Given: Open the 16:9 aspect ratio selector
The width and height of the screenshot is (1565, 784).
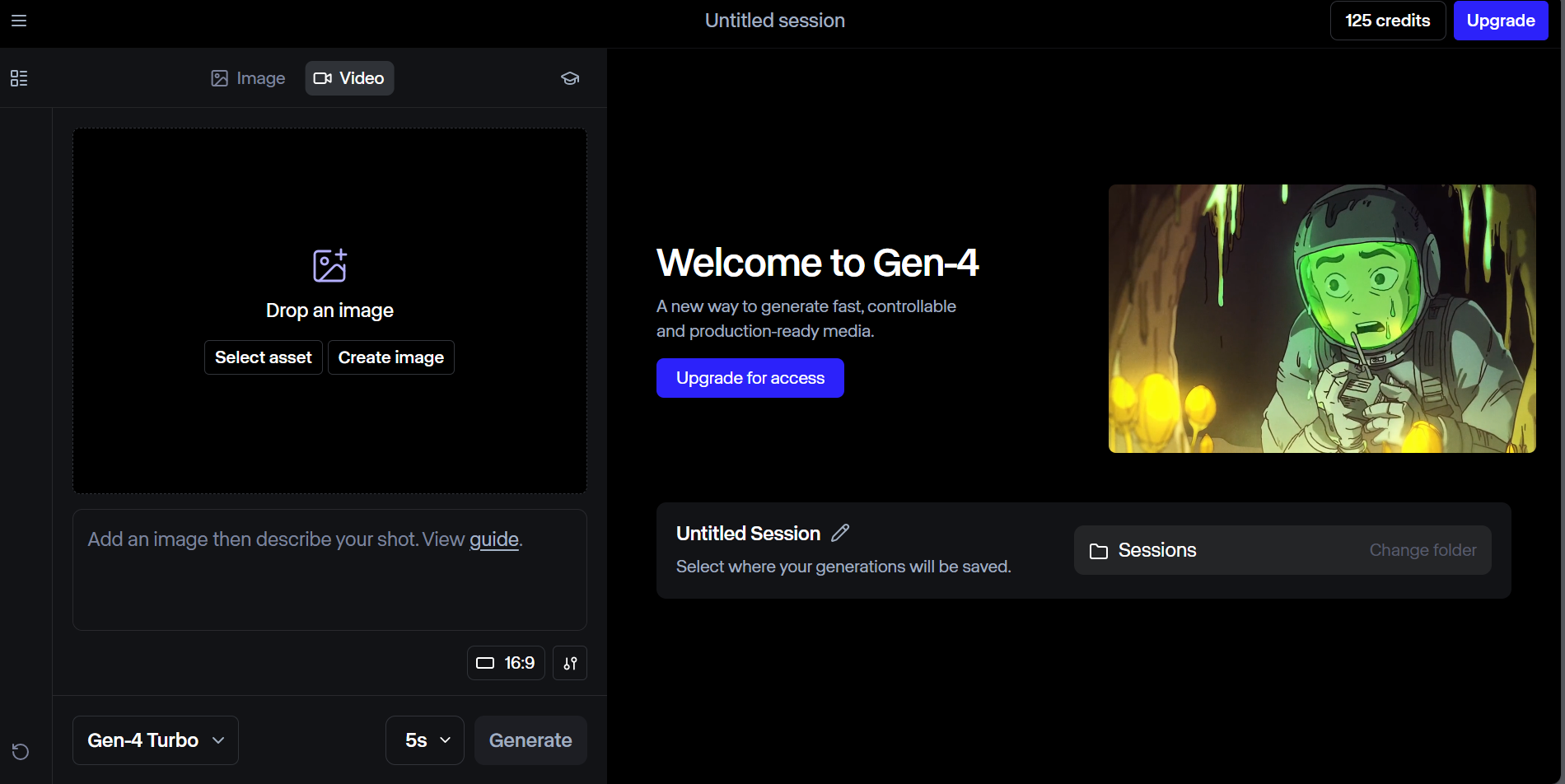Looking at the screenshot, I should pyautogui.click(x=506, y=663).
